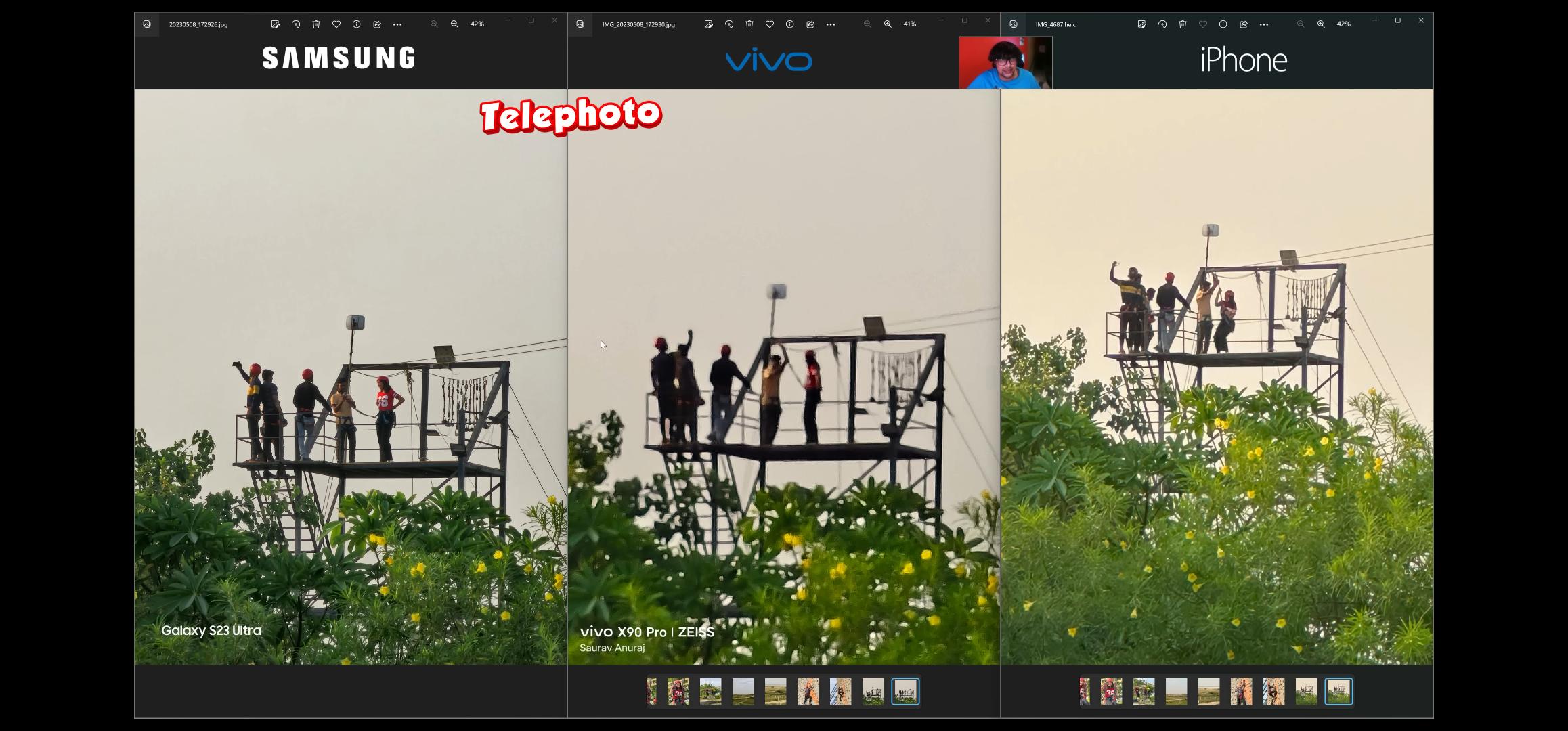1568x731 pixels.
Task: Click the iPhone tower photo in the viewer
Action: (1217, 377)
